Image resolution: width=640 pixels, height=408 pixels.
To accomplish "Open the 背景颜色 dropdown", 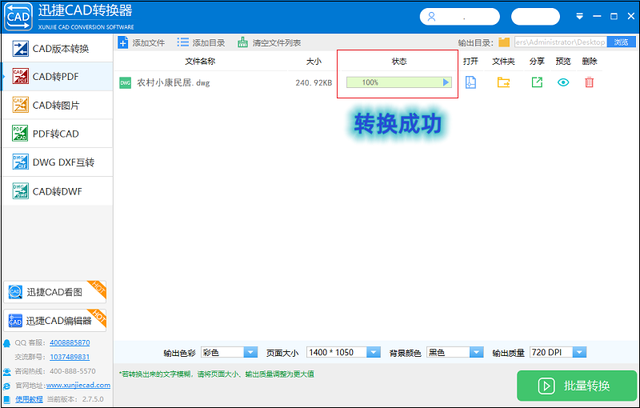I will pos(455,352).
